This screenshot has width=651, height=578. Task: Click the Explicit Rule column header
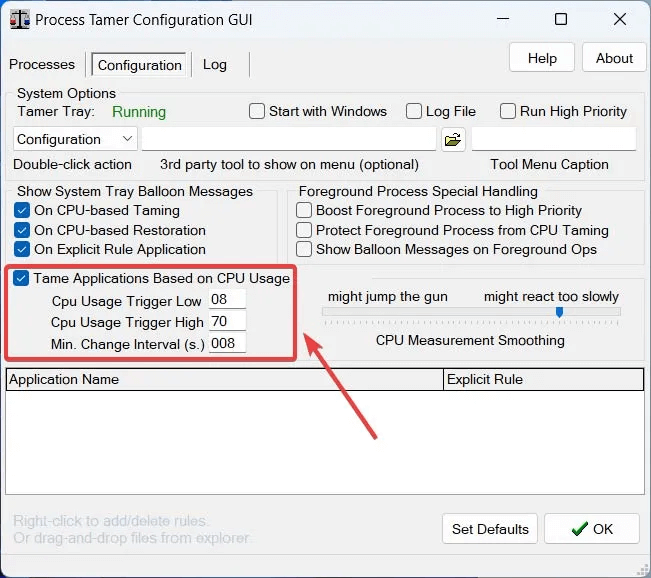[543, 380]
